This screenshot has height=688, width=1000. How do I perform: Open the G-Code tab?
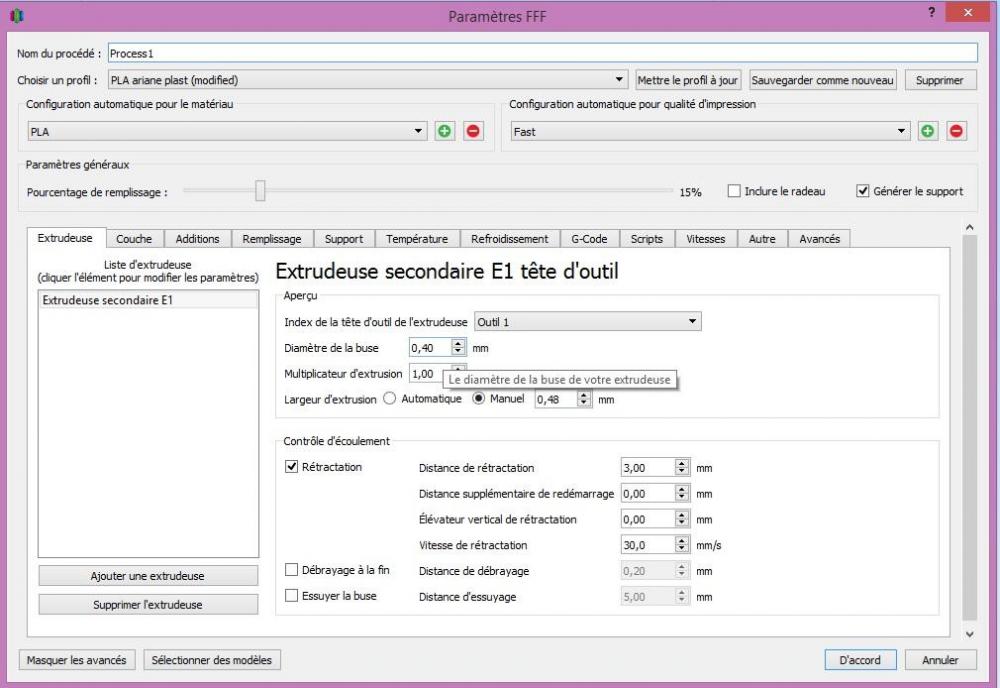(x=589, y=238)
